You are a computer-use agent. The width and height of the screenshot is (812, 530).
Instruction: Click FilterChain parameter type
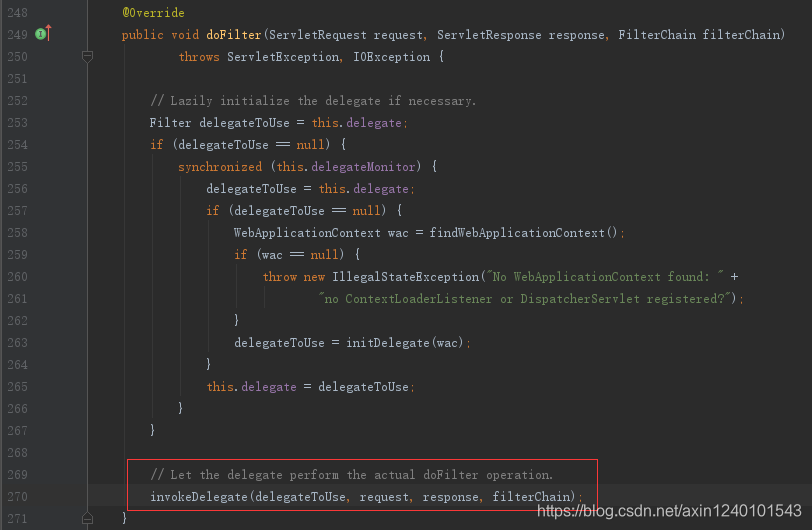pos(657,35)
